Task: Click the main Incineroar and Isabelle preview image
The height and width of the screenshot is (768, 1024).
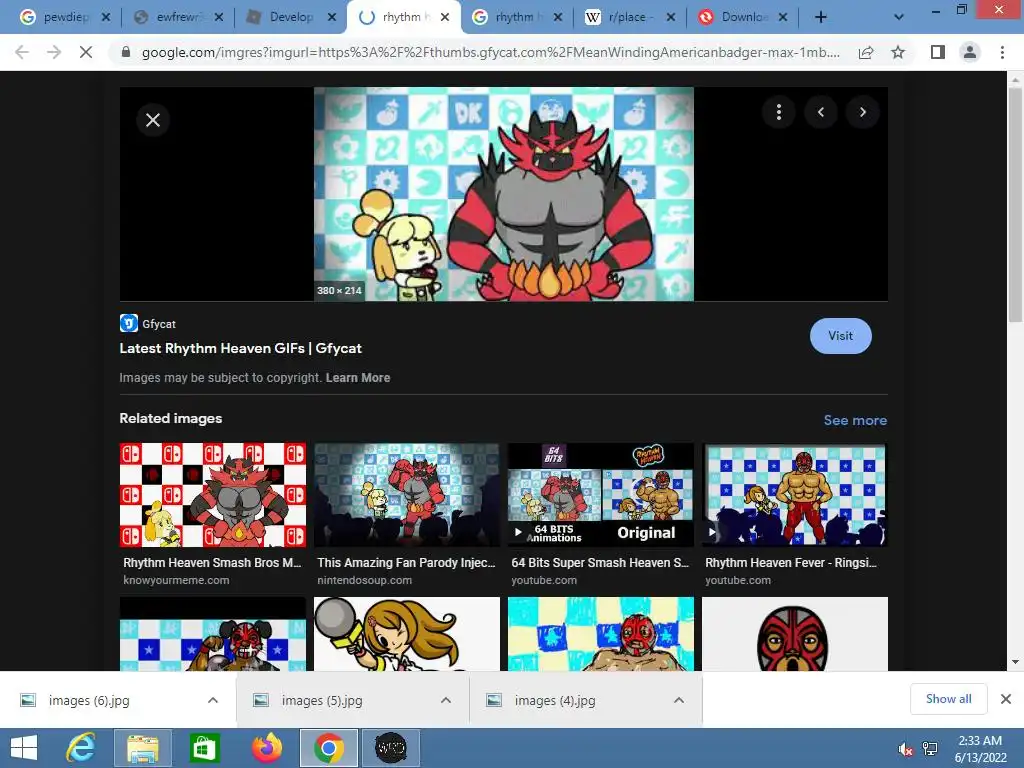Action: (504, 194)
